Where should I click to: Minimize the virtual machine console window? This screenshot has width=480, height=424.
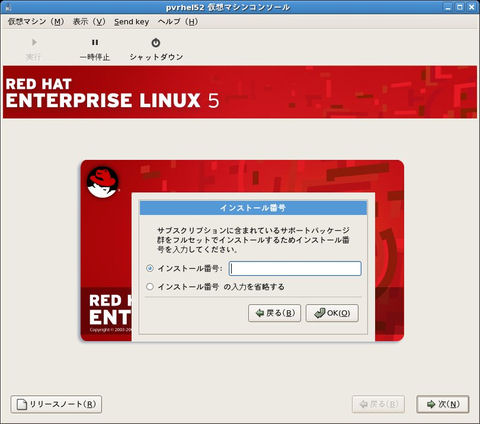[448, 7]
